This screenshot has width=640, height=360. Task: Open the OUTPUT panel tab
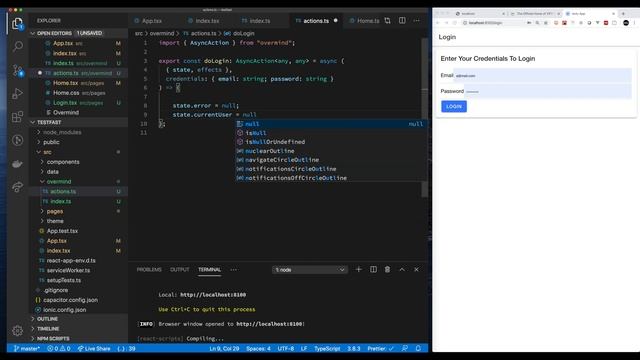180,270
